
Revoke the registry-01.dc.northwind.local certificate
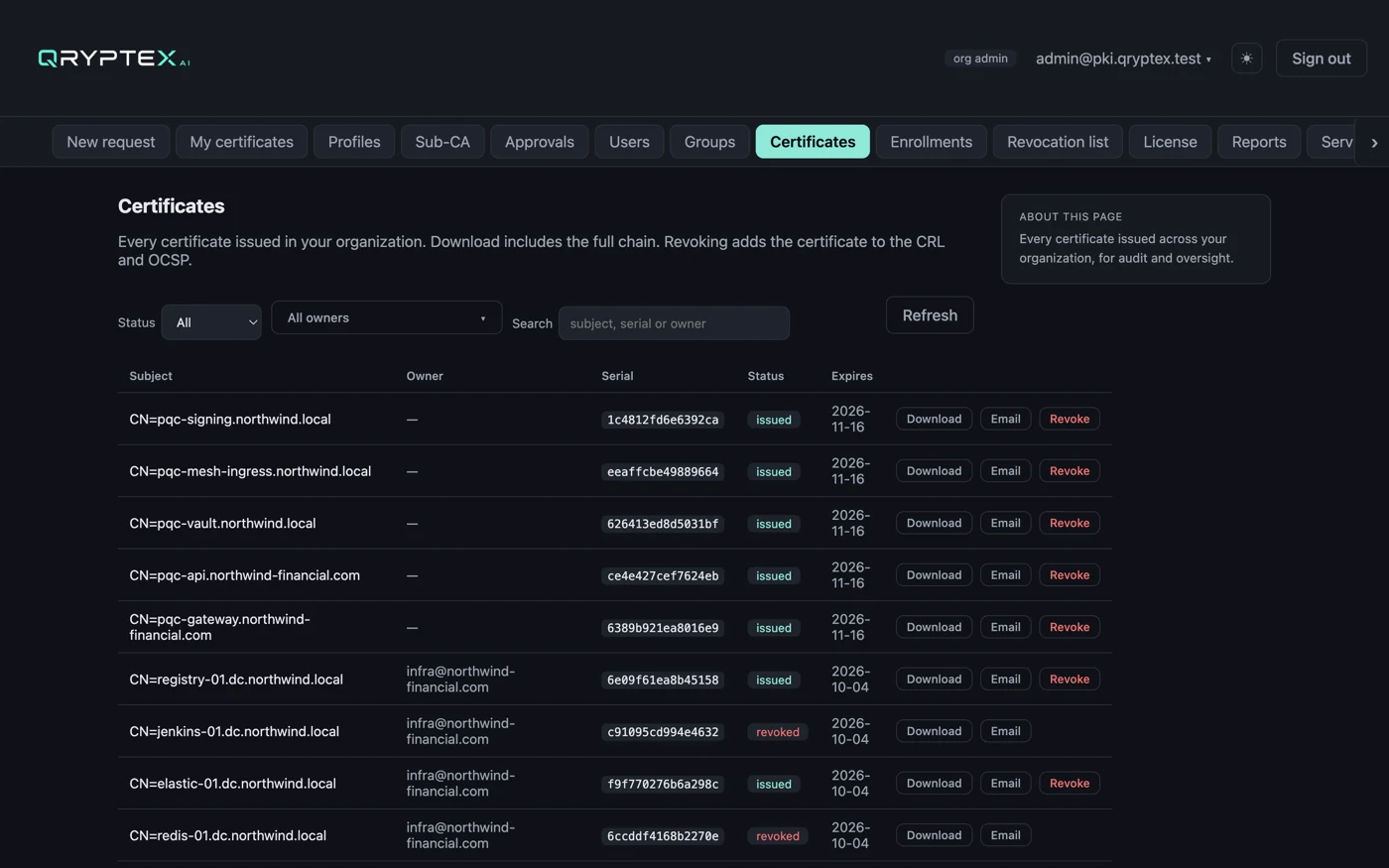1070,680
